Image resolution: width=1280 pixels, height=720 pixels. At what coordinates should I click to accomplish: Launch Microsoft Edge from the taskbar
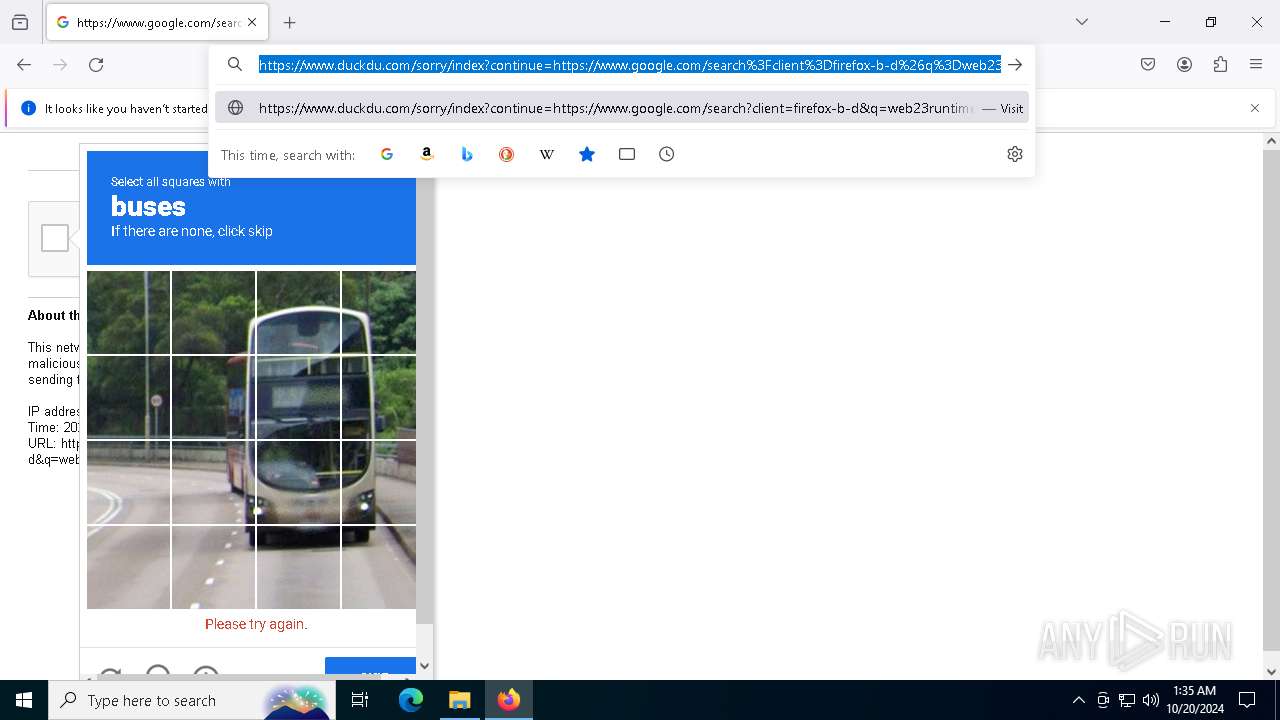click(x=411, y=700)
